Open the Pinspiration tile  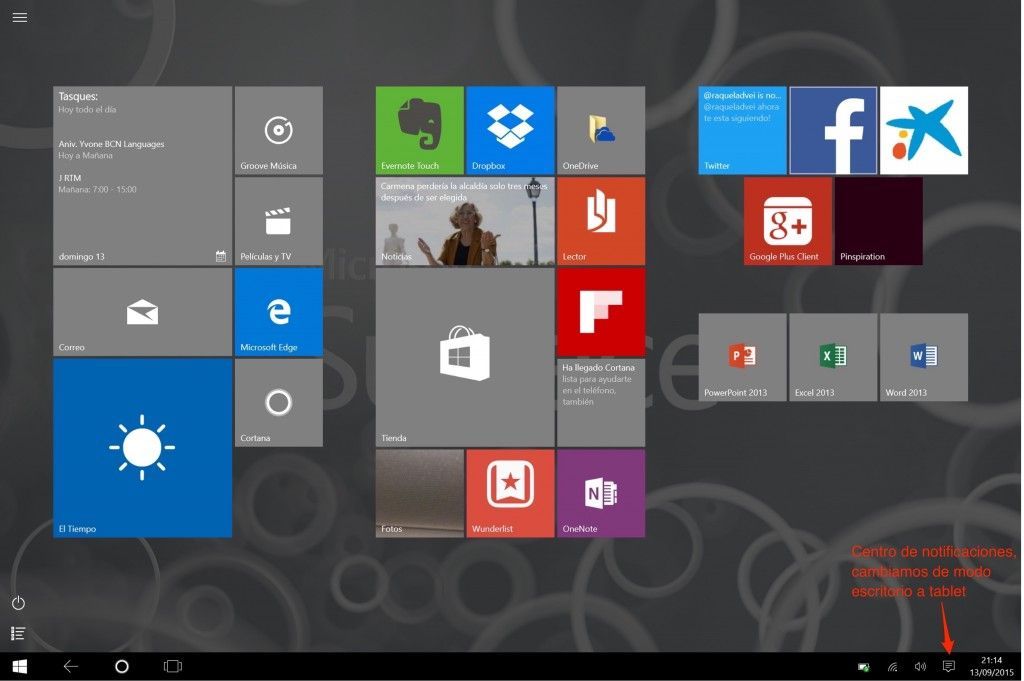879,221
